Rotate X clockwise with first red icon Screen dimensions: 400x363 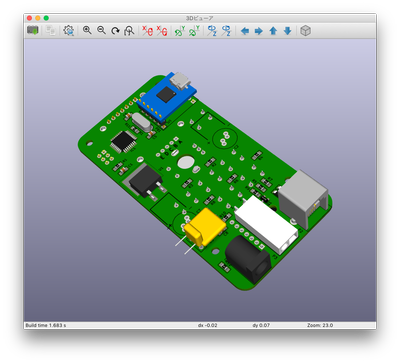(147, 31)
